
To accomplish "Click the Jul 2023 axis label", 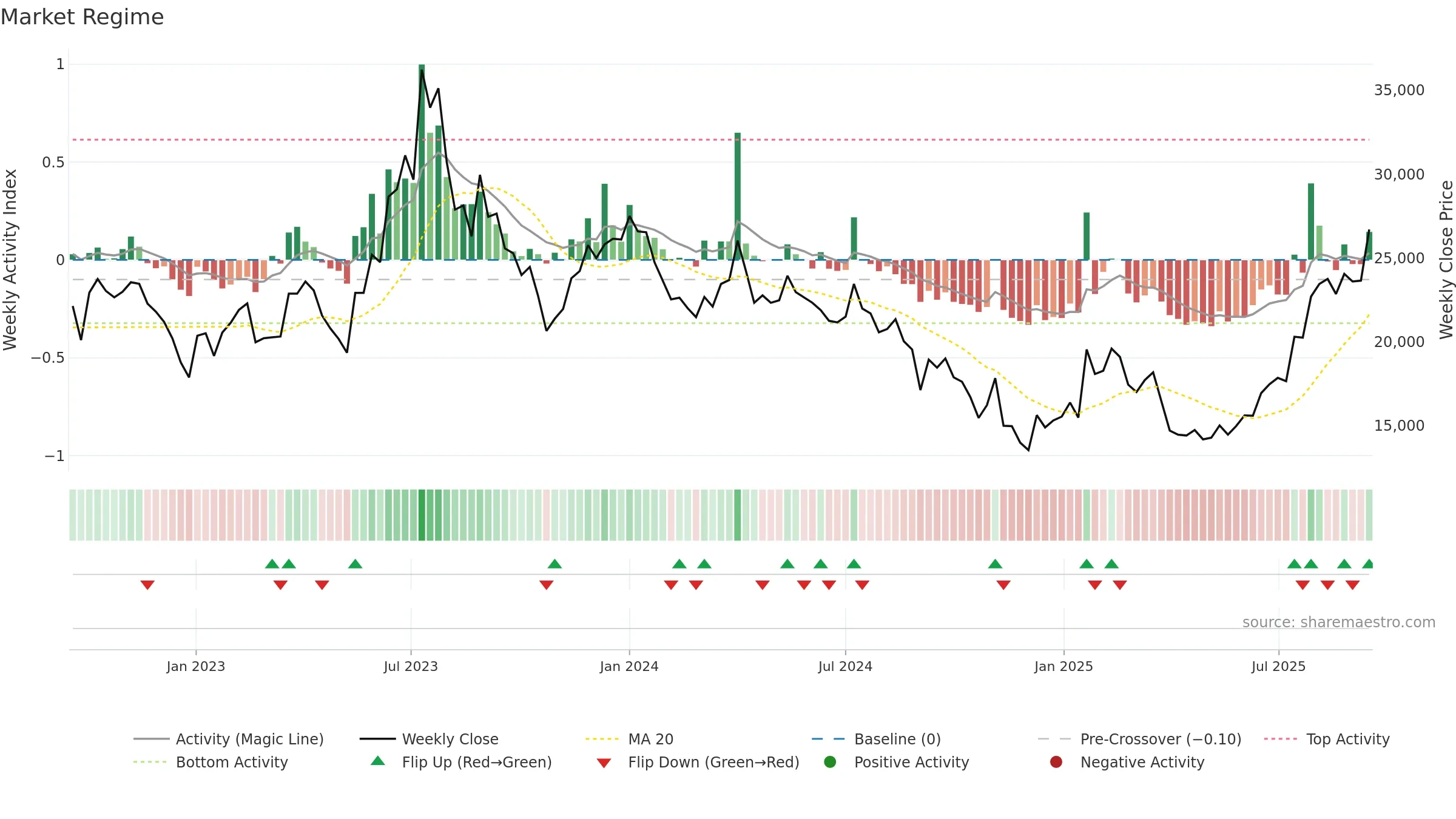I will tap(411, 666).
